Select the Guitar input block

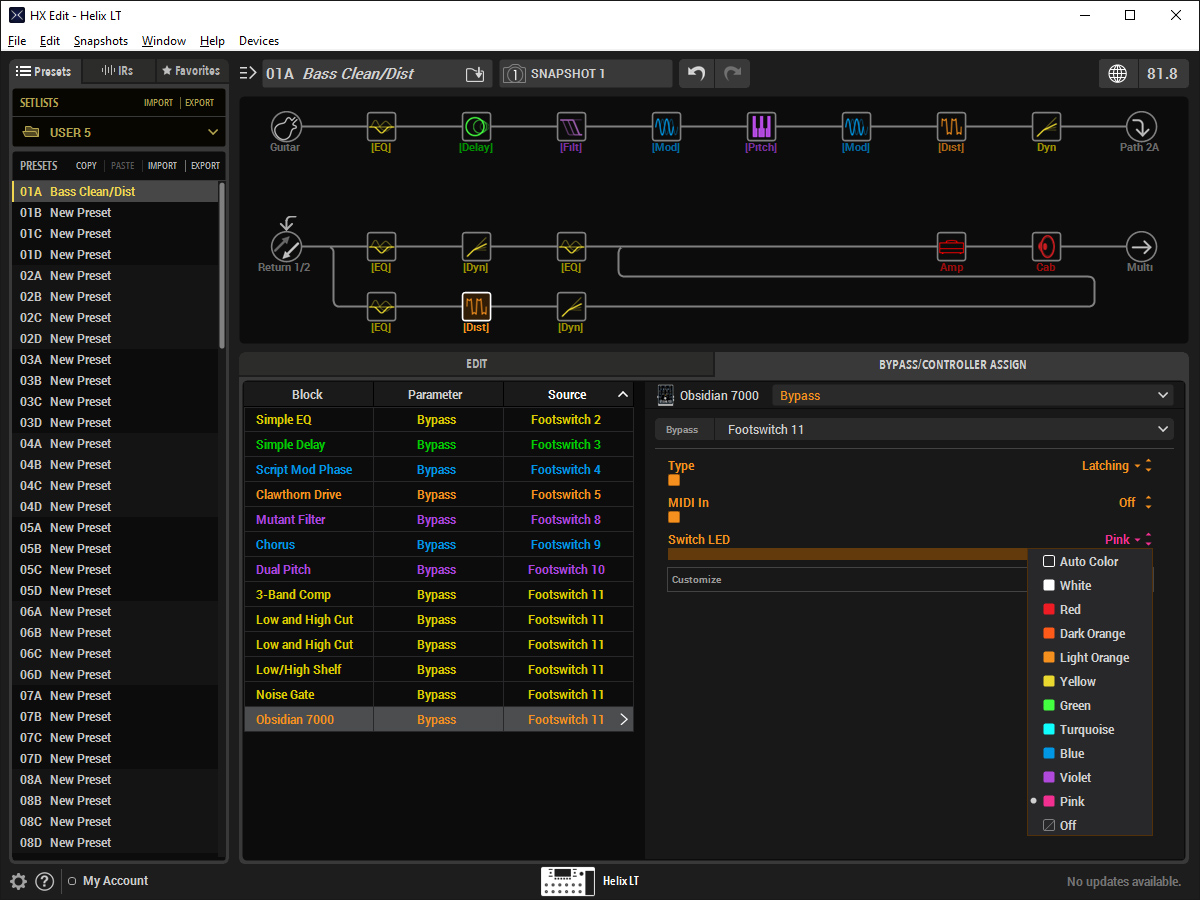click(286, 127)
